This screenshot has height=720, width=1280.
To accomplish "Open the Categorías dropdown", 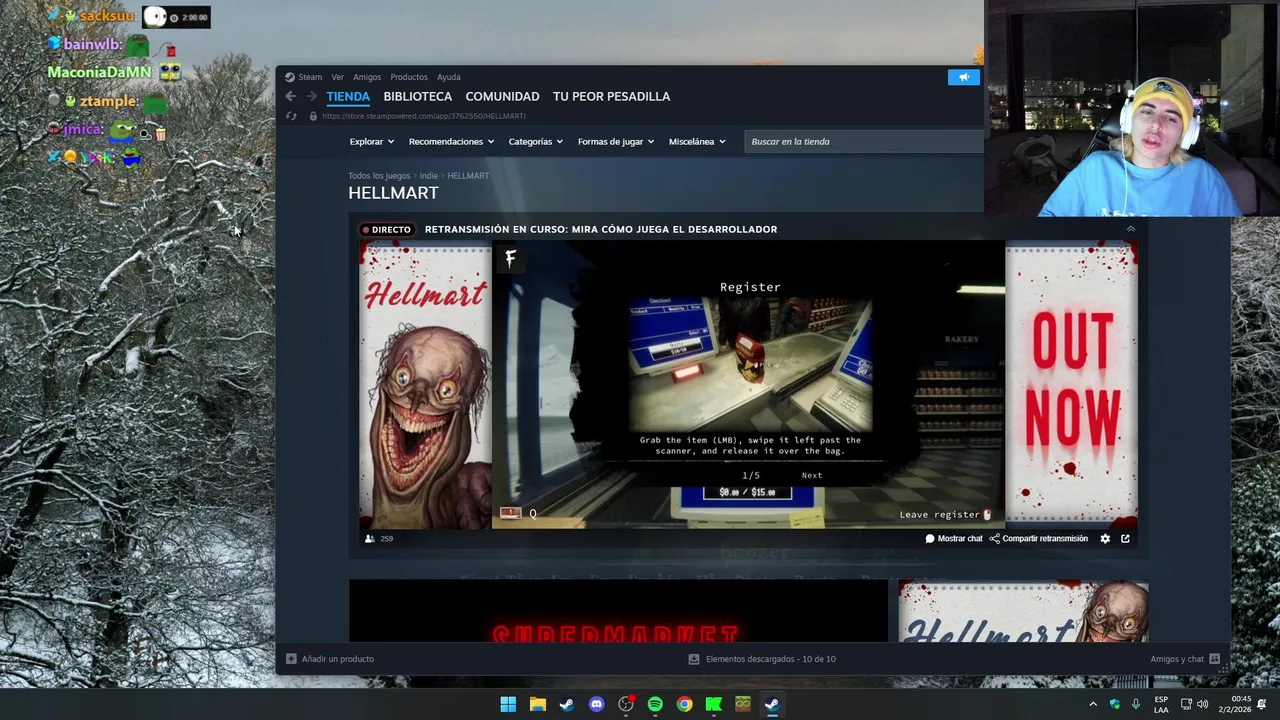I will 535,142.
